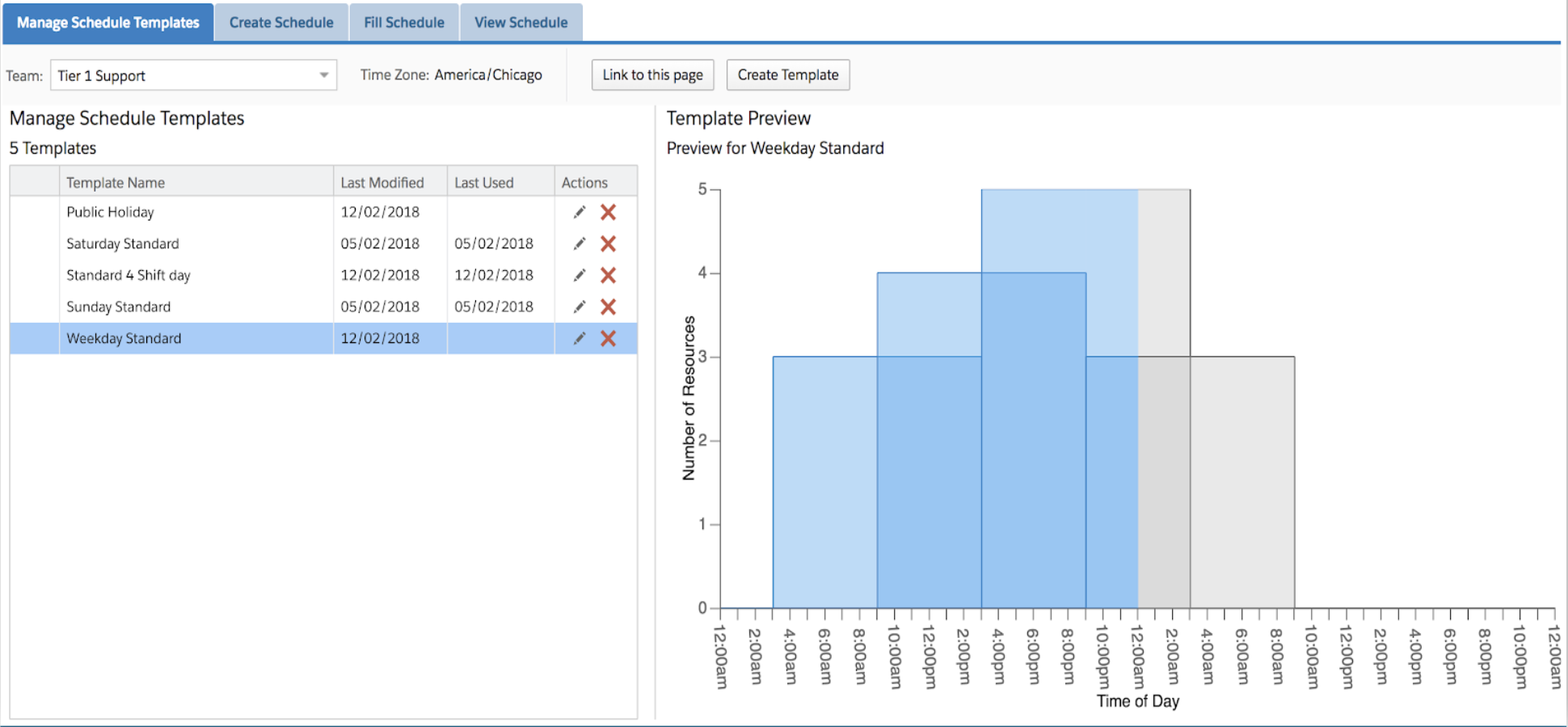Click the Weekday Standard edit pencil
1568x727 pixels.
coord(580,338)
